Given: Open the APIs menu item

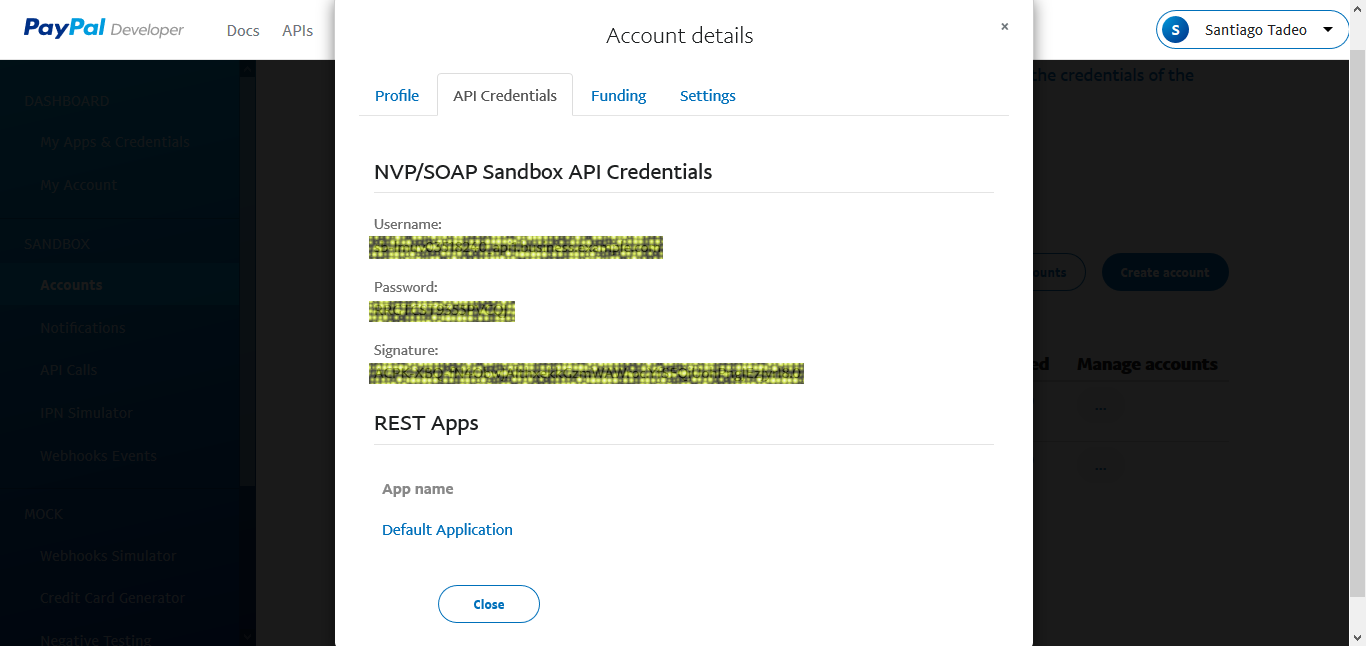Looking at the screenshot, I should (297, 31).
